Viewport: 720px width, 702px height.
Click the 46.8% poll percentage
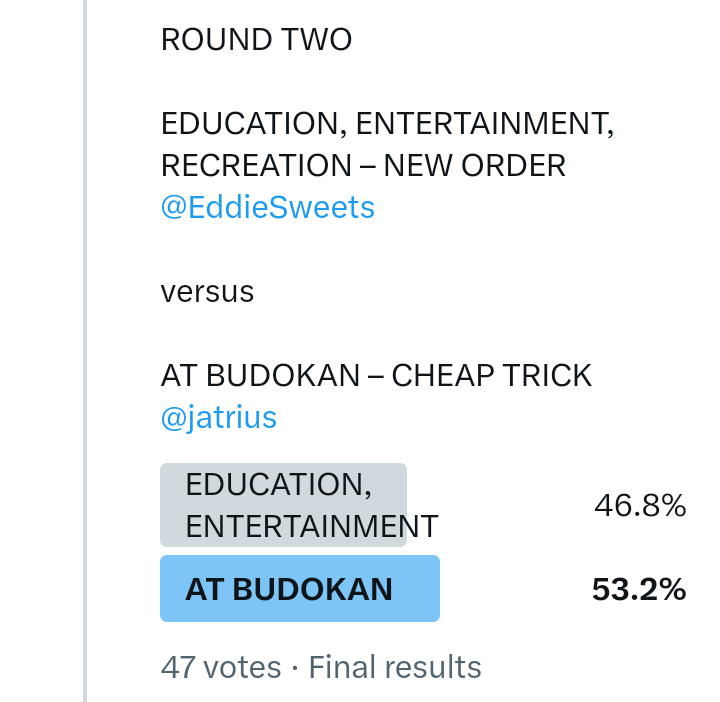click(x=639, y=506)
